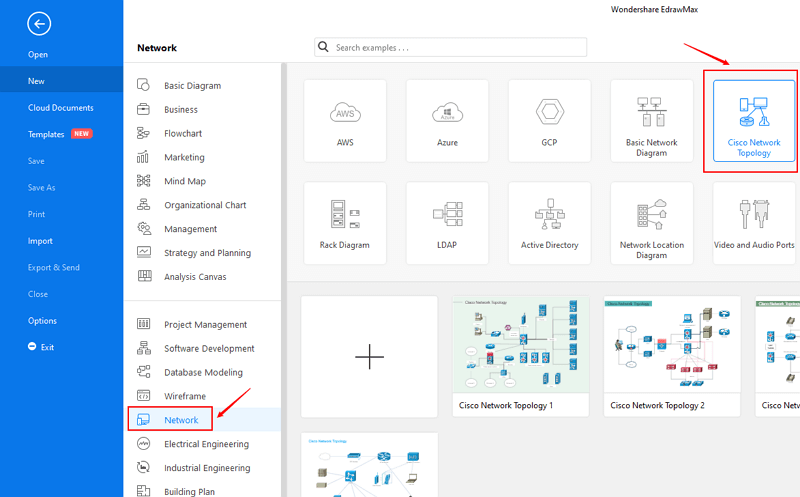Open Basic Network Diagram type
800x497 pixels.
pos(652,120)
